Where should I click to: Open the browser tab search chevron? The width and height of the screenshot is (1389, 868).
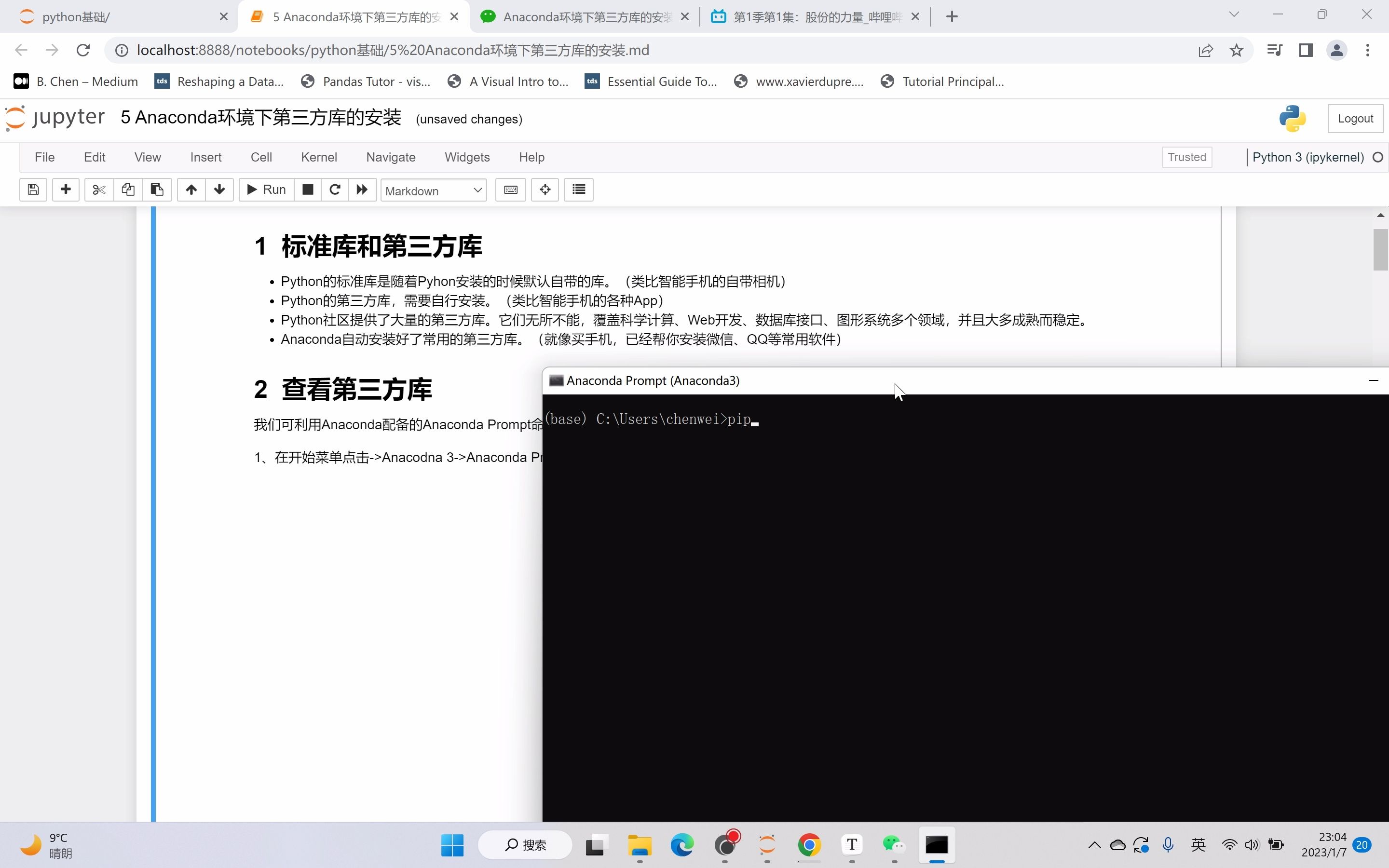[1234, 15]
